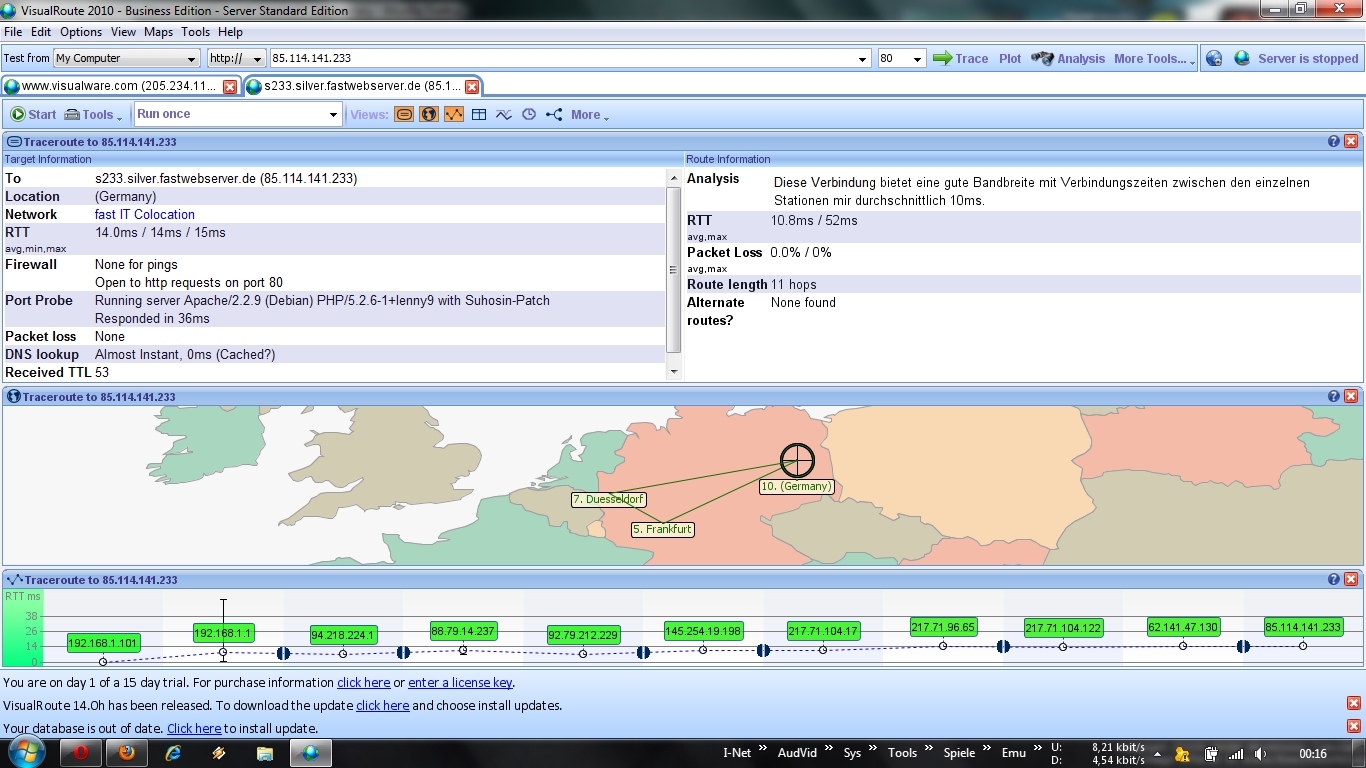Toggle the Map globe view icon
1366x768 pixels.
[x=429, y=115]
